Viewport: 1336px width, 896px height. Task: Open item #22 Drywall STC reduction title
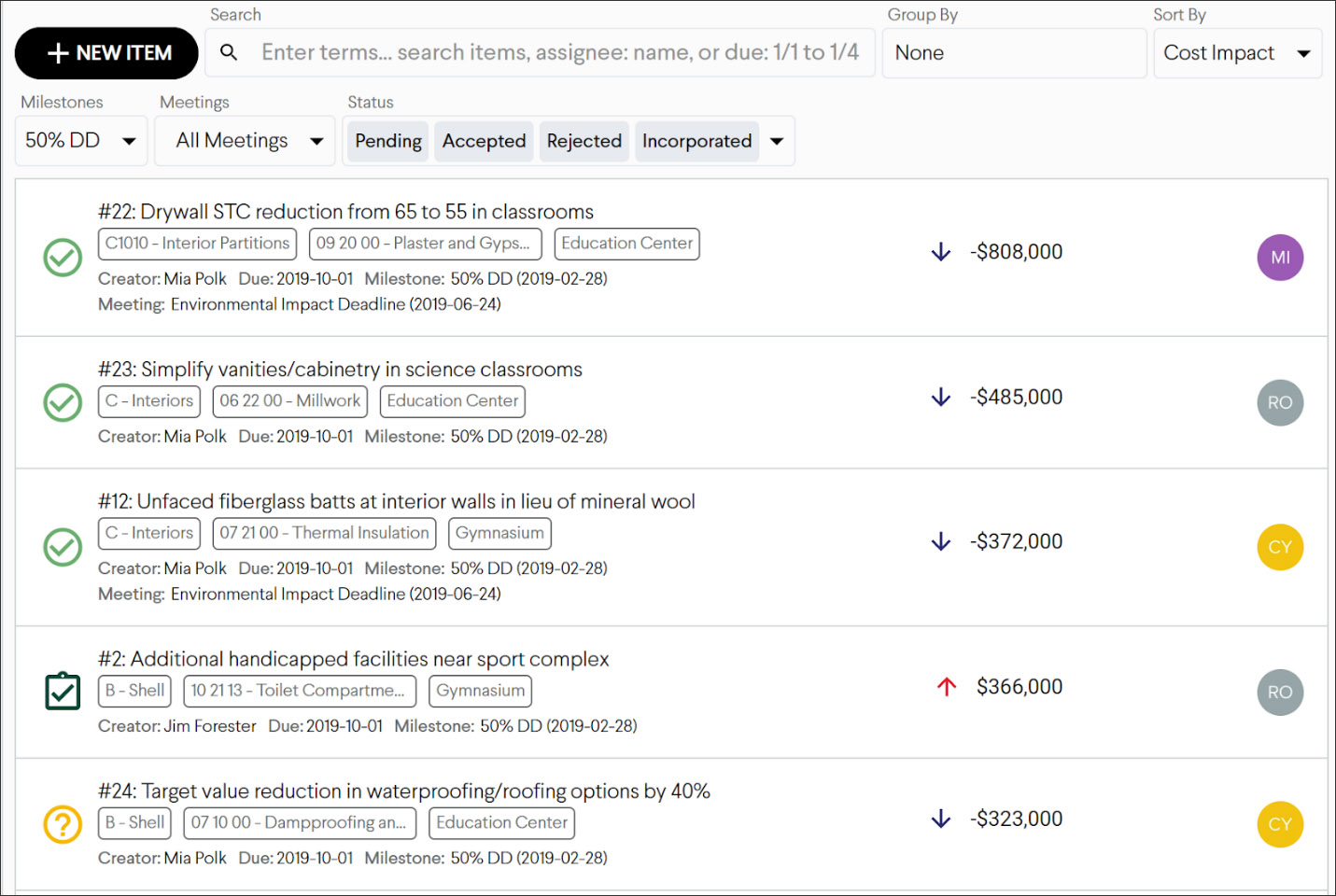coord(345,212)
